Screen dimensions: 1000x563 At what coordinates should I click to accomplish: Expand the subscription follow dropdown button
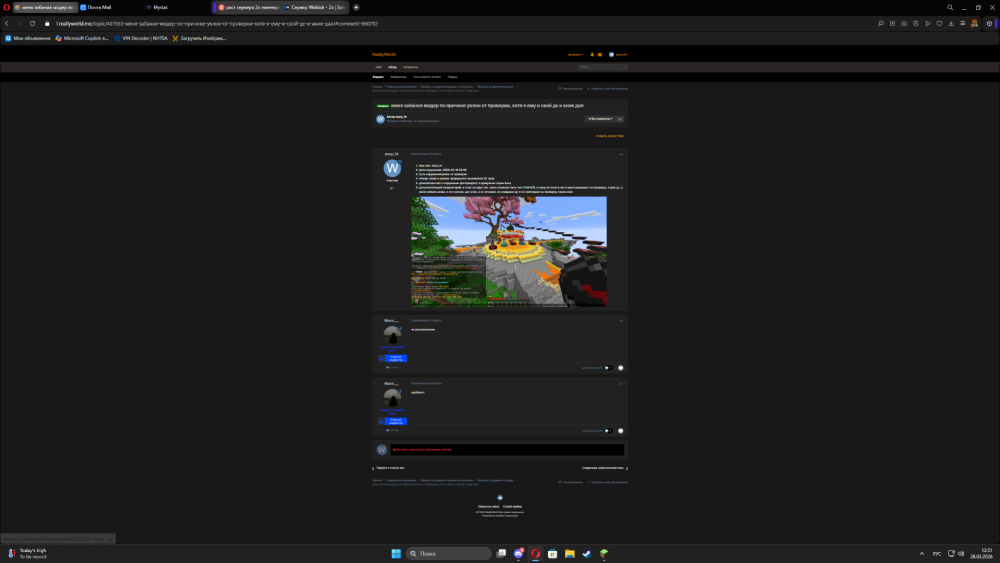click(x=600, y=119)
